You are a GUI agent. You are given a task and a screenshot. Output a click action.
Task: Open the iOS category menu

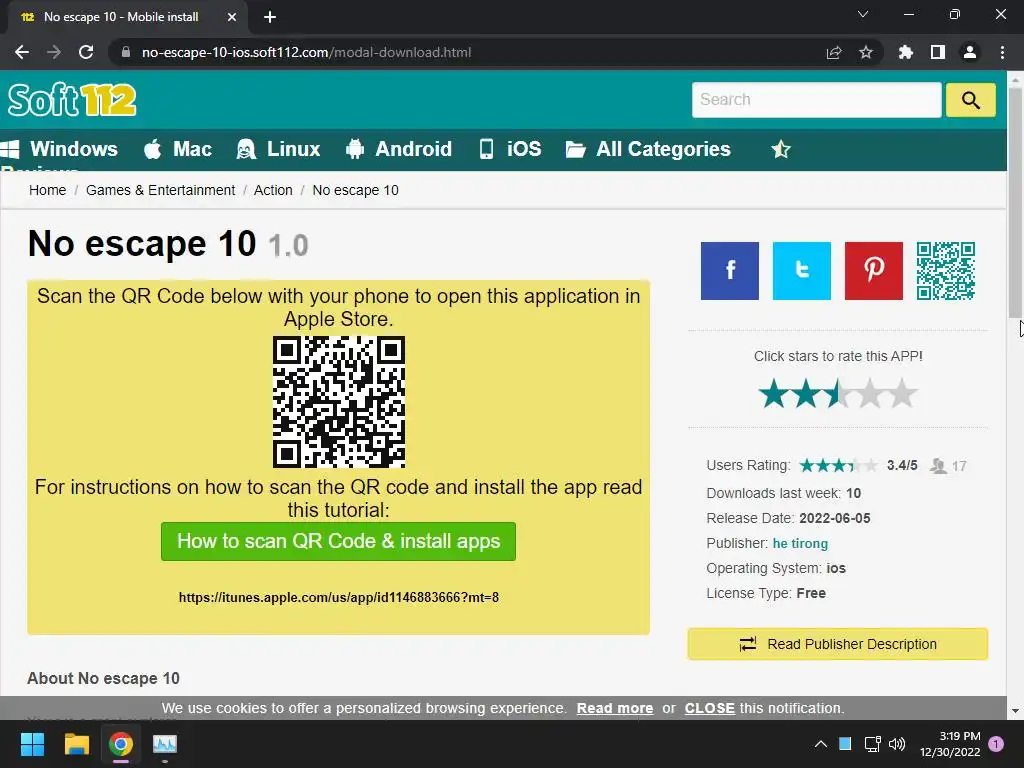[510, 149]
